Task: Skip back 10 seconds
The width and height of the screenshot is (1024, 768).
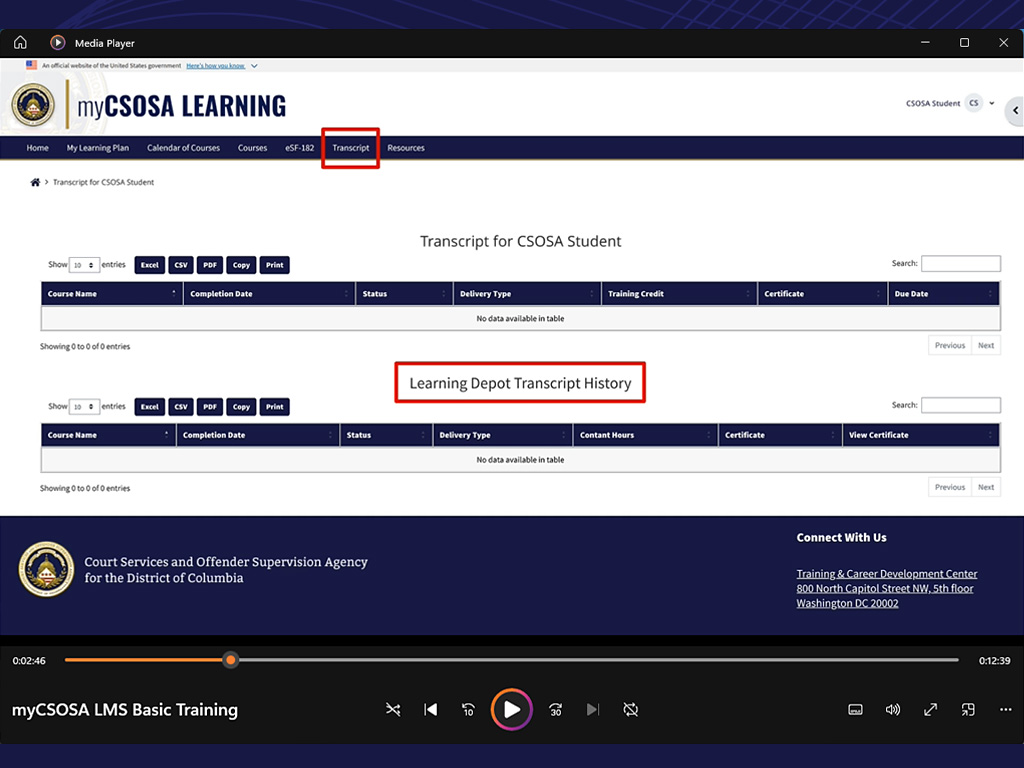Action: 468,710
